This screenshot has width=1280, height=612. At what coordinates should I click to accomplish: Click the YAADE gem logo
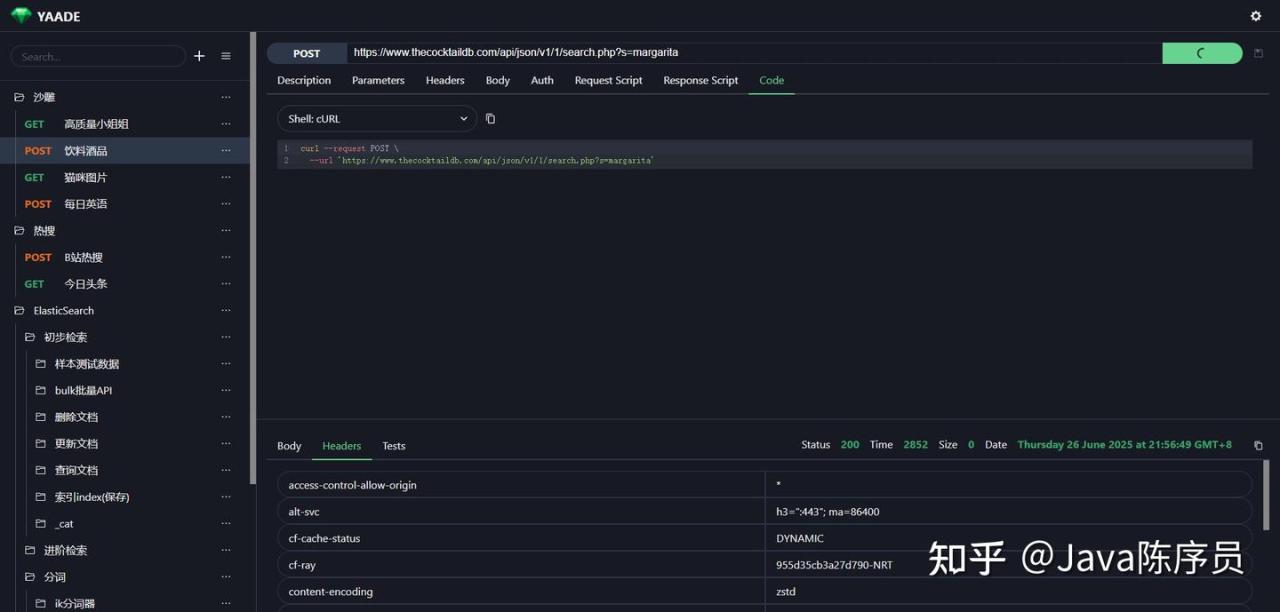point(21,16)
